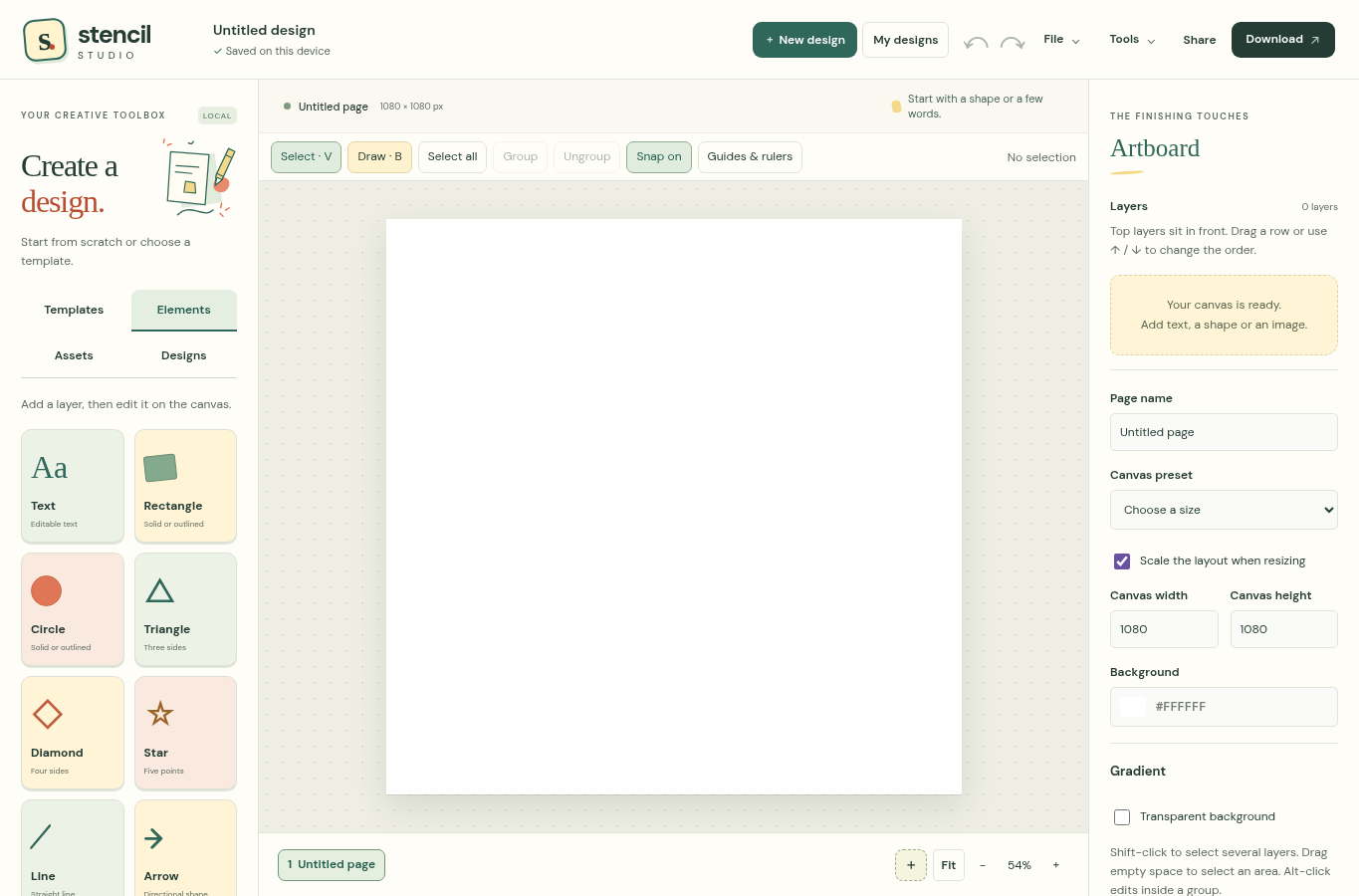Add the Arrow shape element
The height and width of the screenshot is (896, 1359).
185,848
